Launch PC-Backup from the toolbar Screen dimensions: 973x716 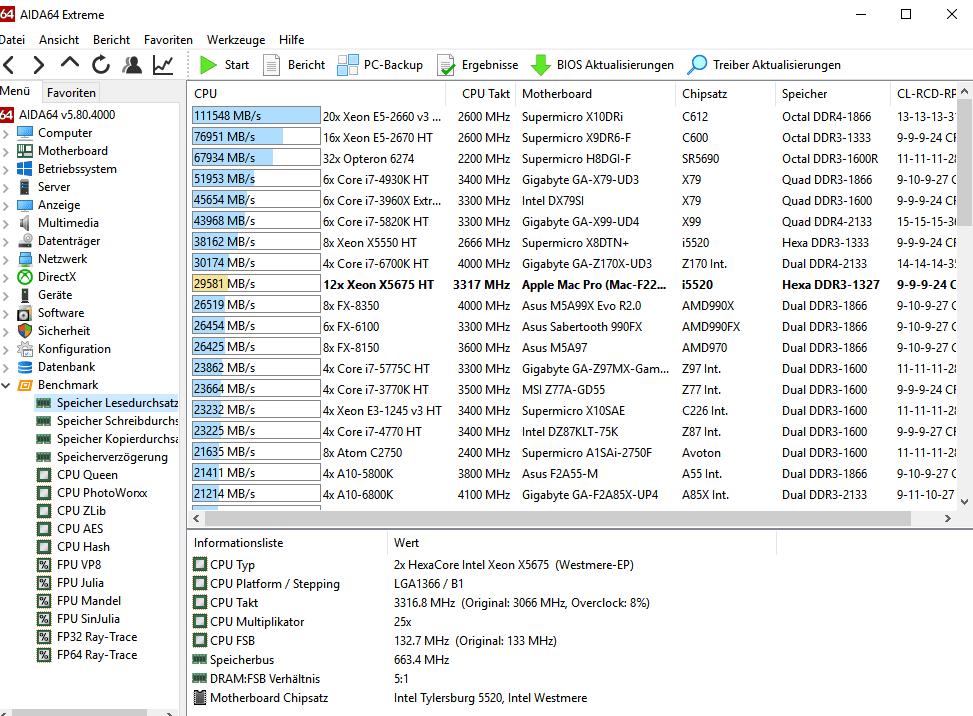pyautogui.click(x=380, y=65)
